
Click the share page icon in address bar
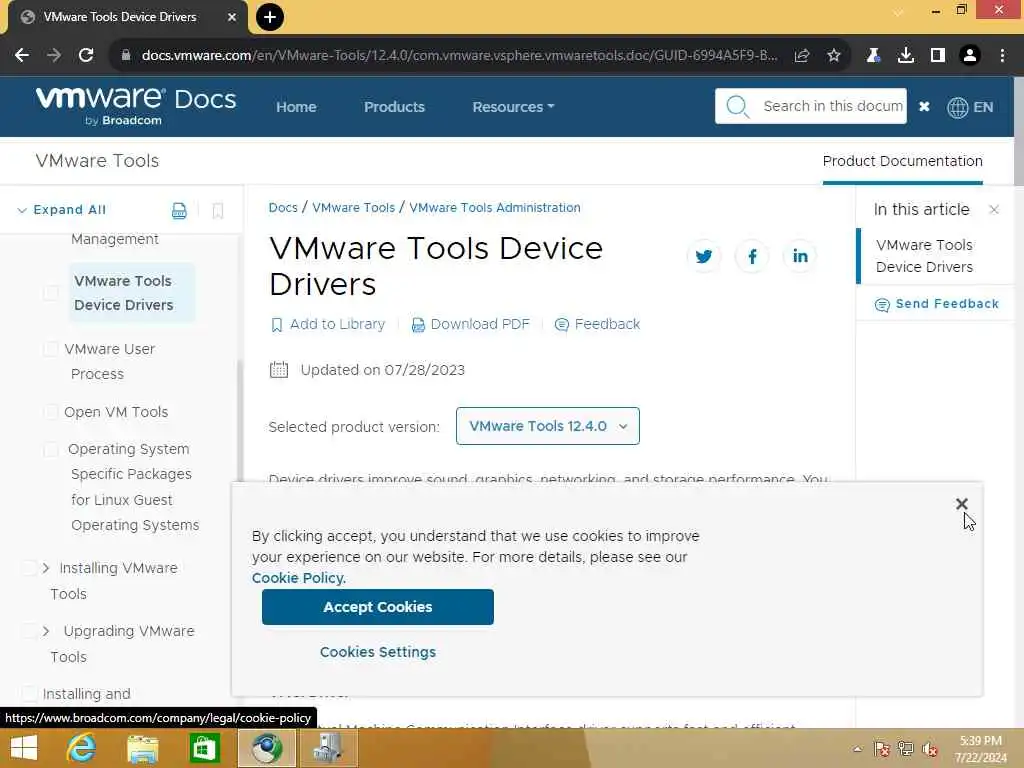point(802,56)
